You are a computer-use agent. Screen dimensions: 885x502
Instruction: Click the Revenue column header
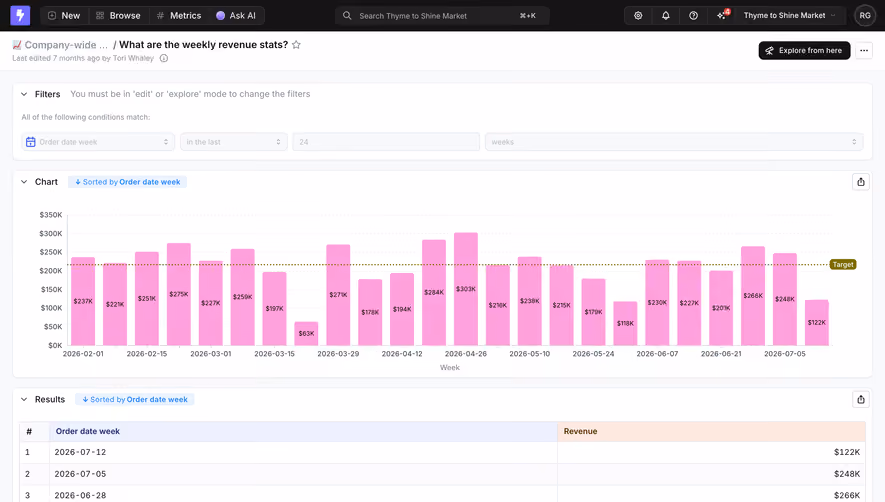click(711, 431)
